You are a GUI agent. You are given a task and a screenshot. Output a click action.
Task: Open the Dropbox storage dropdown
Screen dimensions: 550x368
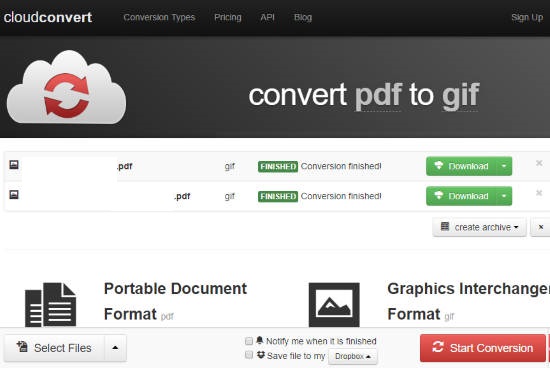point(353,356)
